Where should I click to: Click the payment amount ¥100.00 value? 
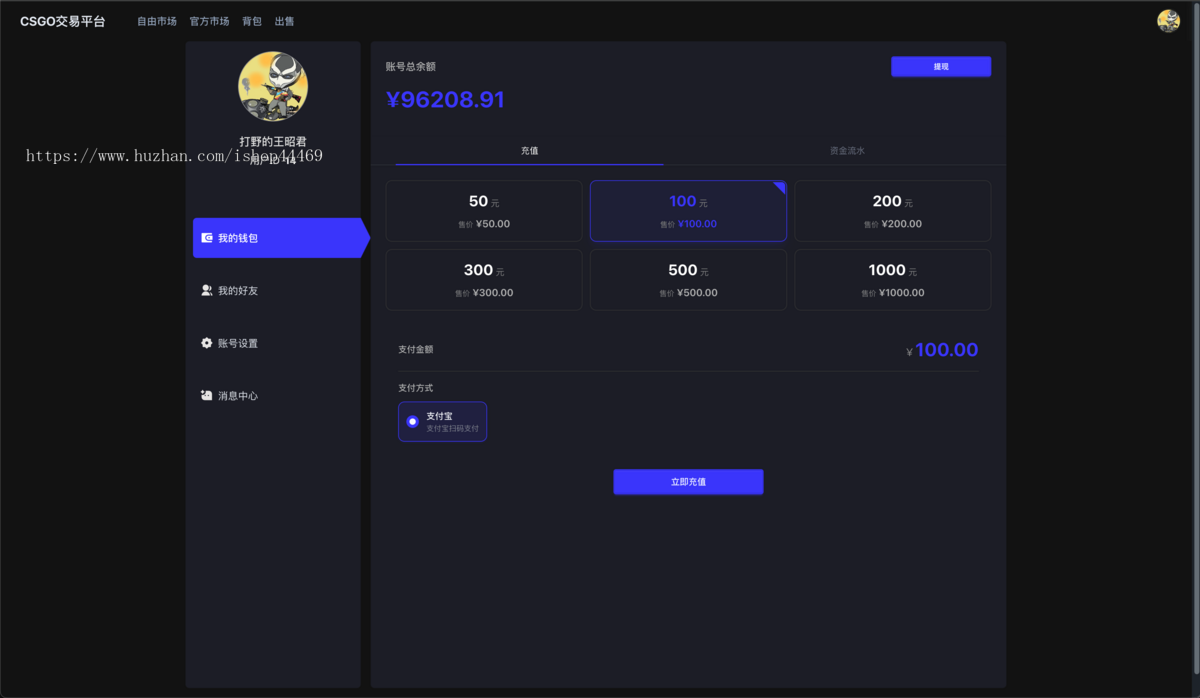942,350
